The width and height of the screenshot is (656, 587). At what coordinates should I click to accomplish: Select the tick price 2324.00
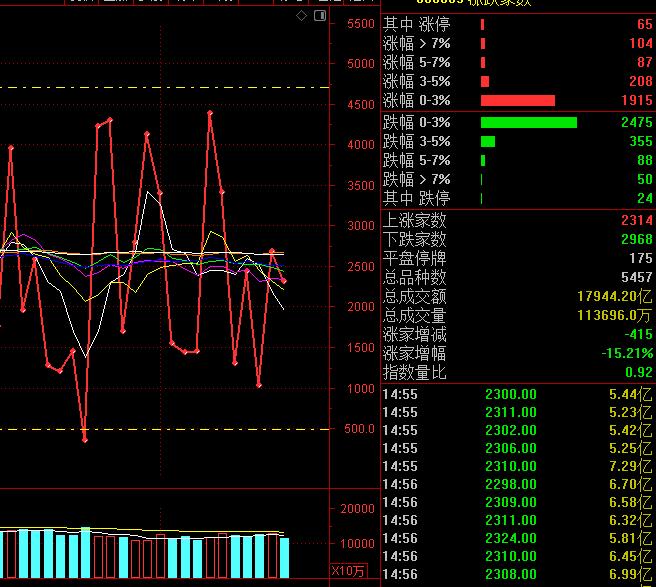click(511, 538)
